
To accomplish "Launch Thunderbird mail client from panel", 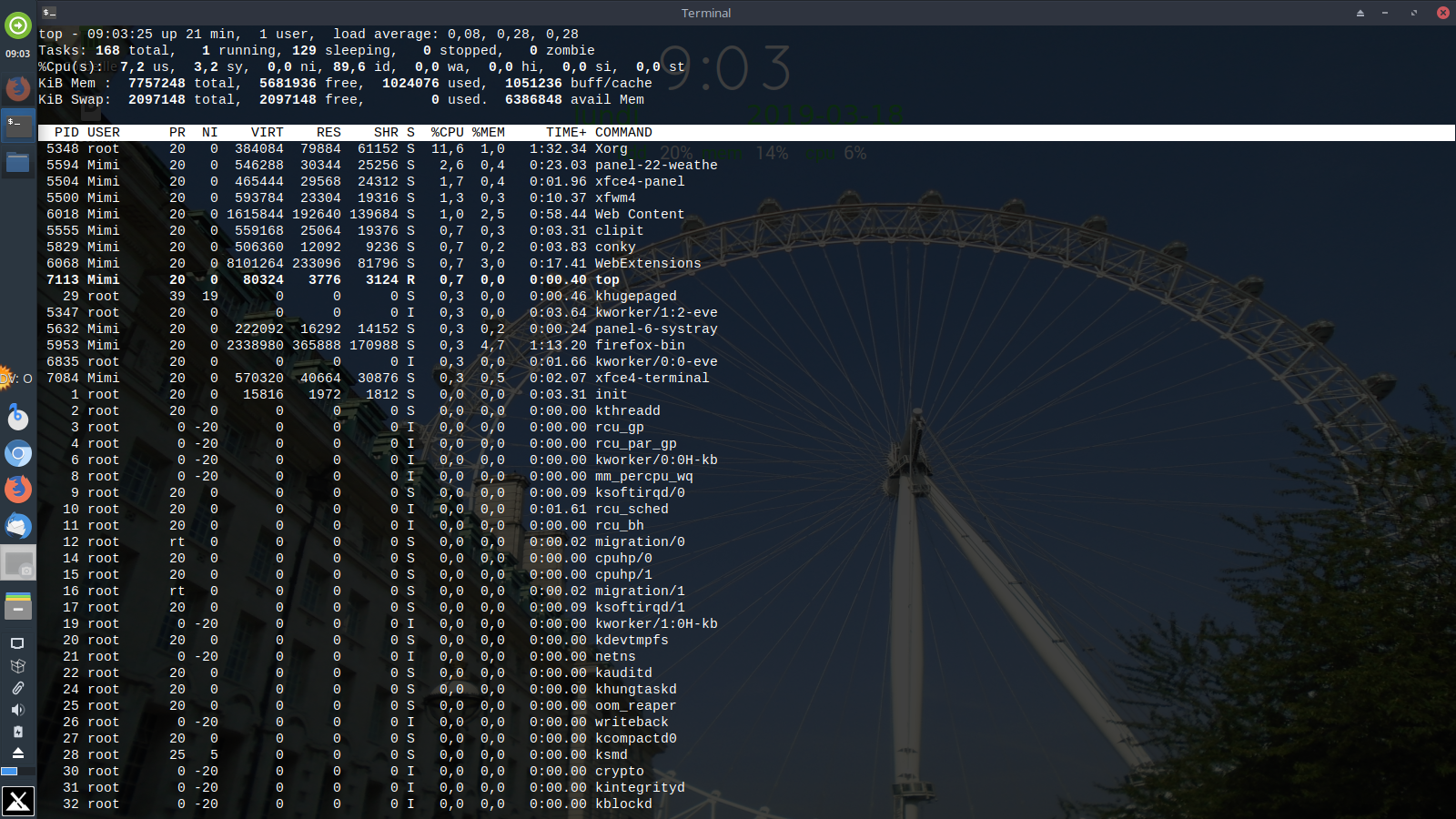I will (18, 526).
